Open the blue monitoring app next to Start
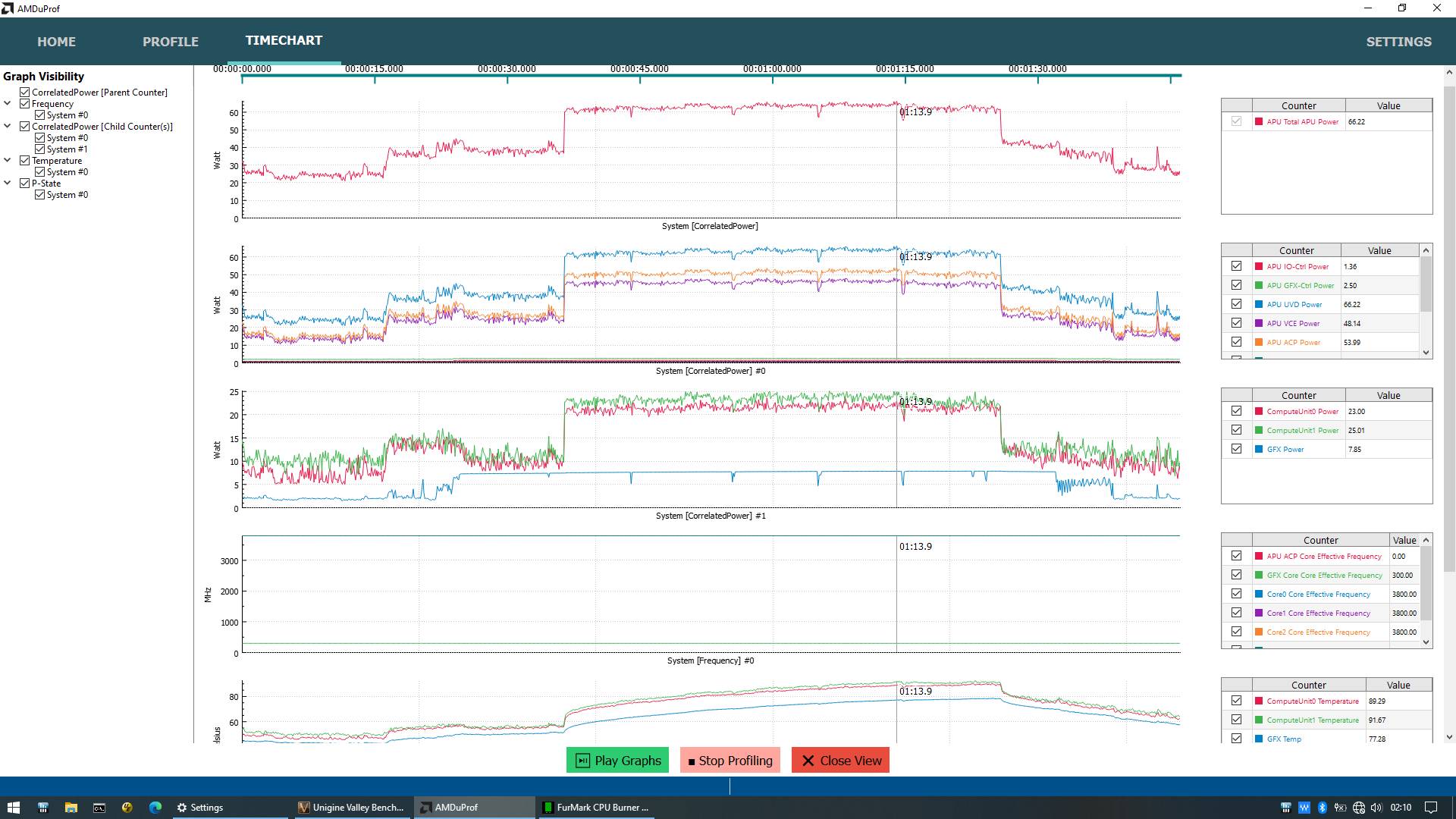The image size is (1456, 819). click(43, 808)
